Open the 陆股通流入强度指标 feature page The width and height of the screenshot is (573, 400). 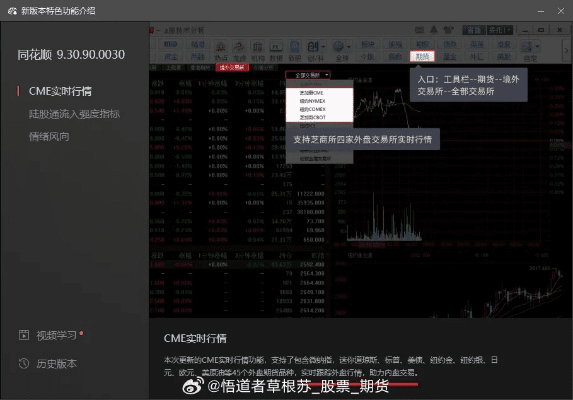74,114
